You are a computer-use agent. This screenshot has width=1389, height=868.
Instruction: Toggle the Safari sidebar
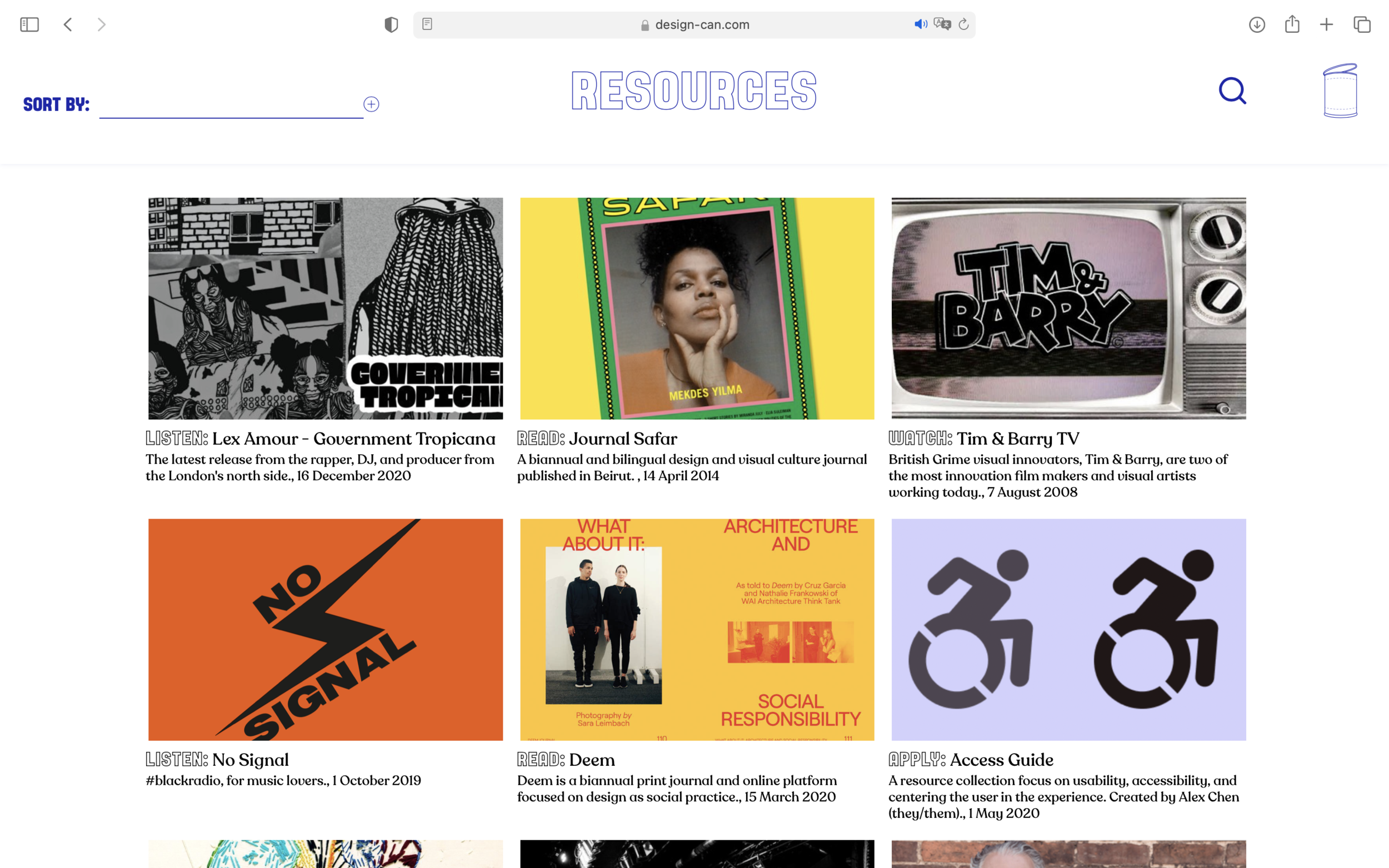pyautogui.click(x=29, y=24)
